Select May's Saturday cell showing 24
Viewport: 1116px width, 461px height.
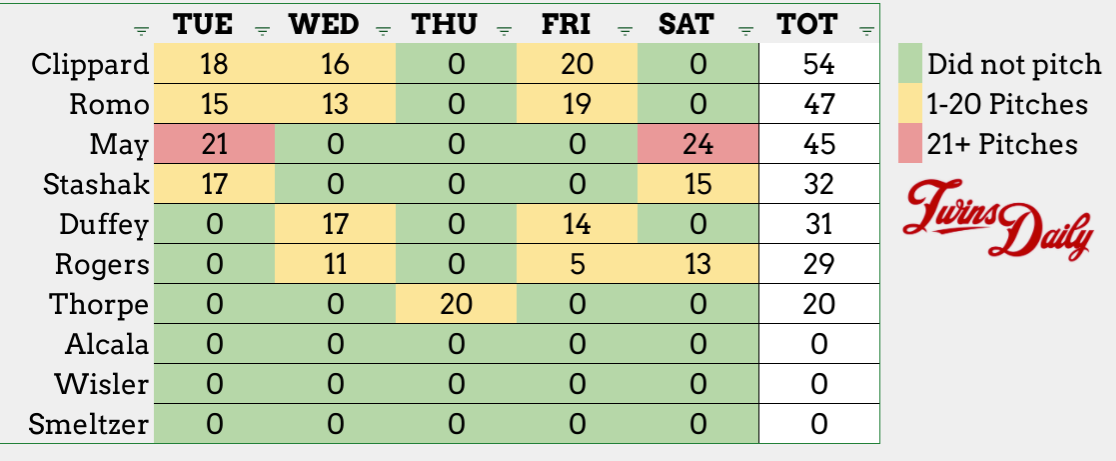[697, 145]
